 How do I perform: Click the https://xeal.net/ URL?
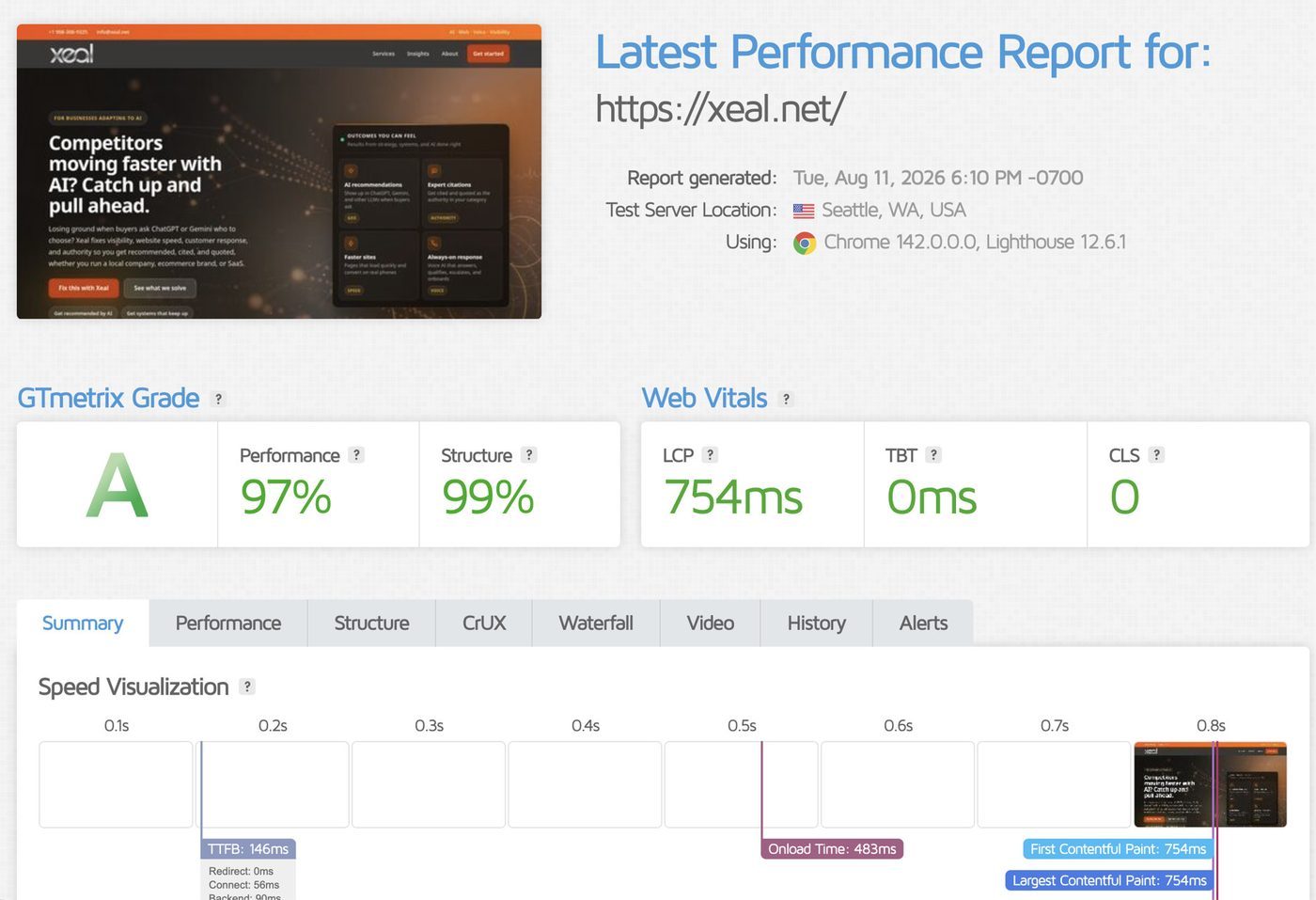click(x=721, y=108)
